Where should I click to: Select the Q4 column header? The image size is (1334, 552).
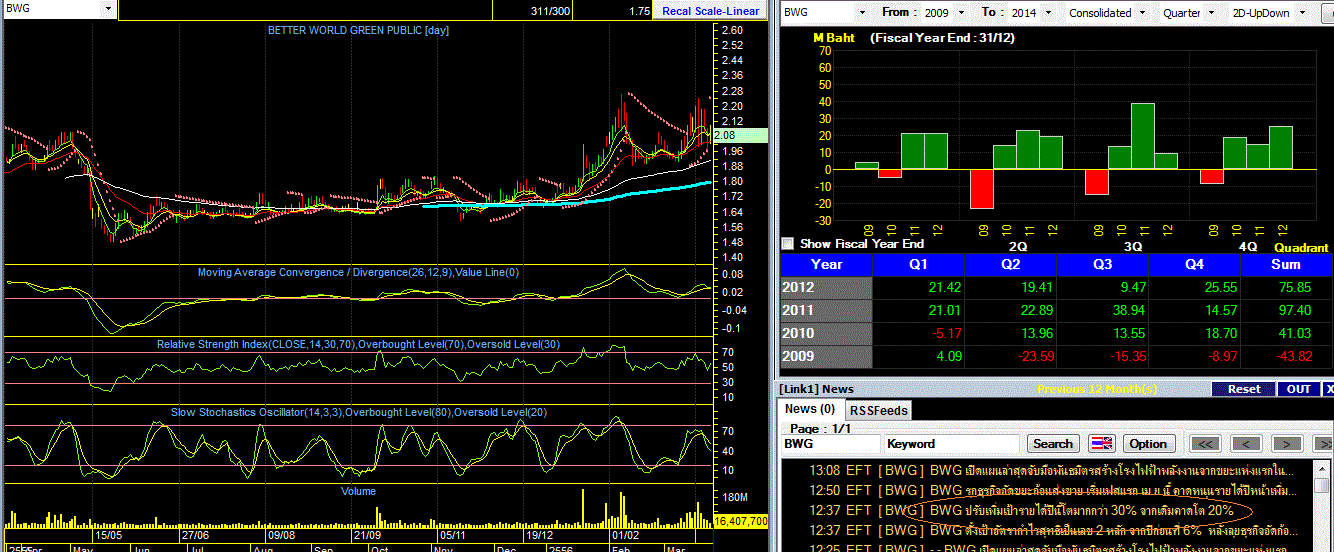click(1195, 264)
